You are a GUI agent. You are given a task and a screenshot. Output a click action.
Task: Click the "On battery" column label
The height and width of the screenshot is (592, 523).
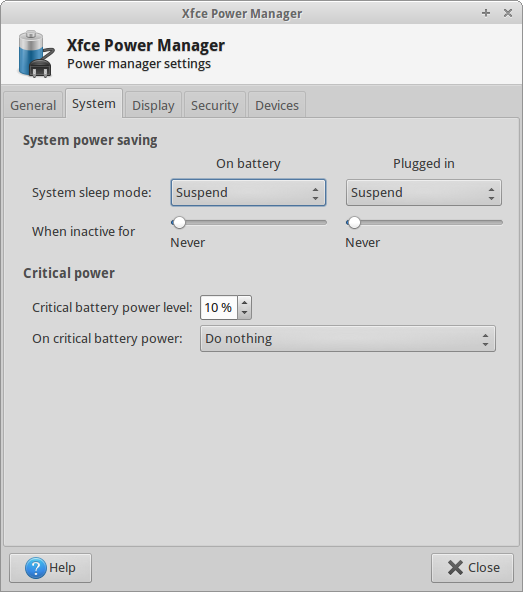coord(248,163)
